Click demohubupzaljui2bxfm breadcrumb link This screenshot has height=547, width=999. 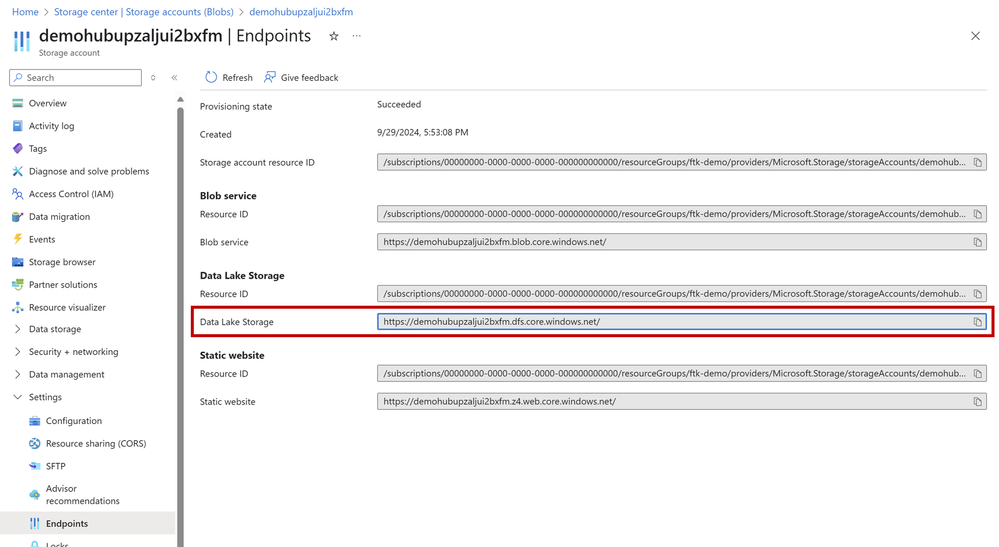[301, 12]
